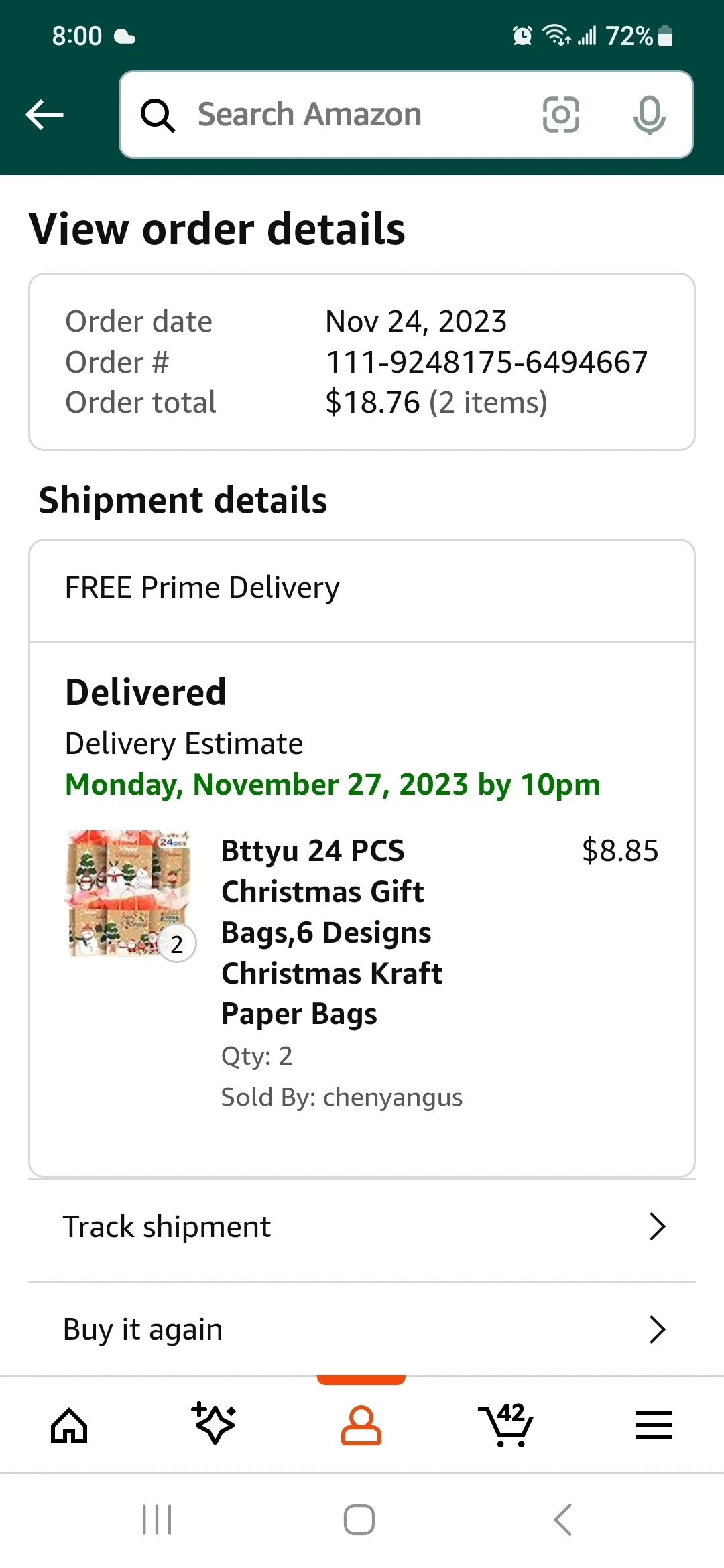
Task: Tap the microphone voice search icon
Action: click(649, 115)
